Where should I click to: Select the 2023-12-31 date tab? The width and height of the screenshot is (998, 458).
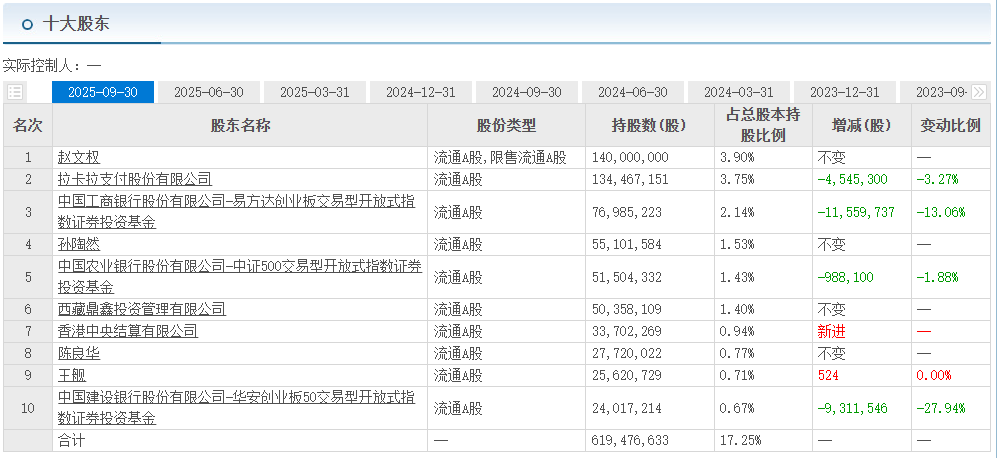[845, 92]
